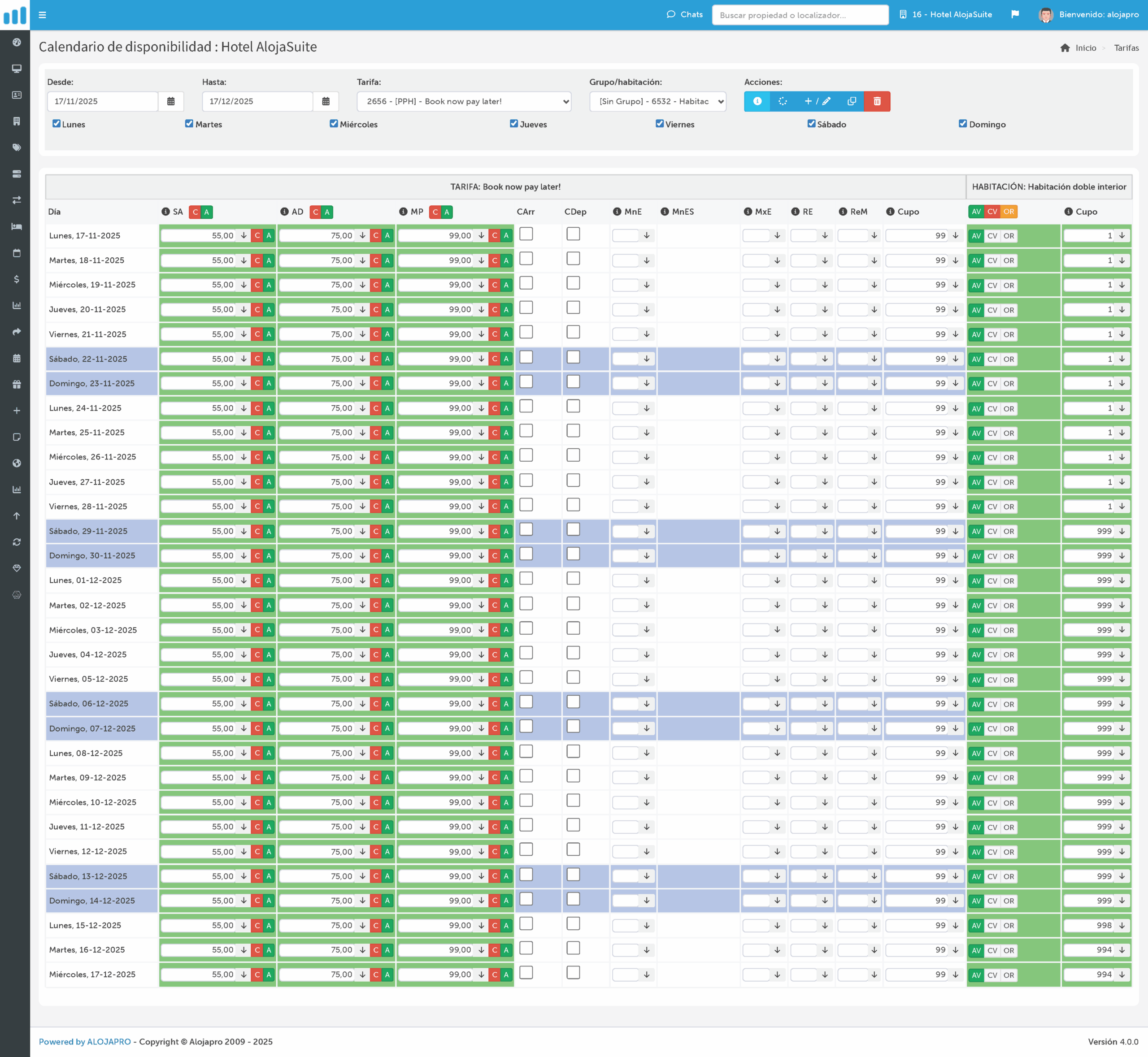
Task: Uncheck the Lunes day checkbox
Action: (x=57, y=124)
